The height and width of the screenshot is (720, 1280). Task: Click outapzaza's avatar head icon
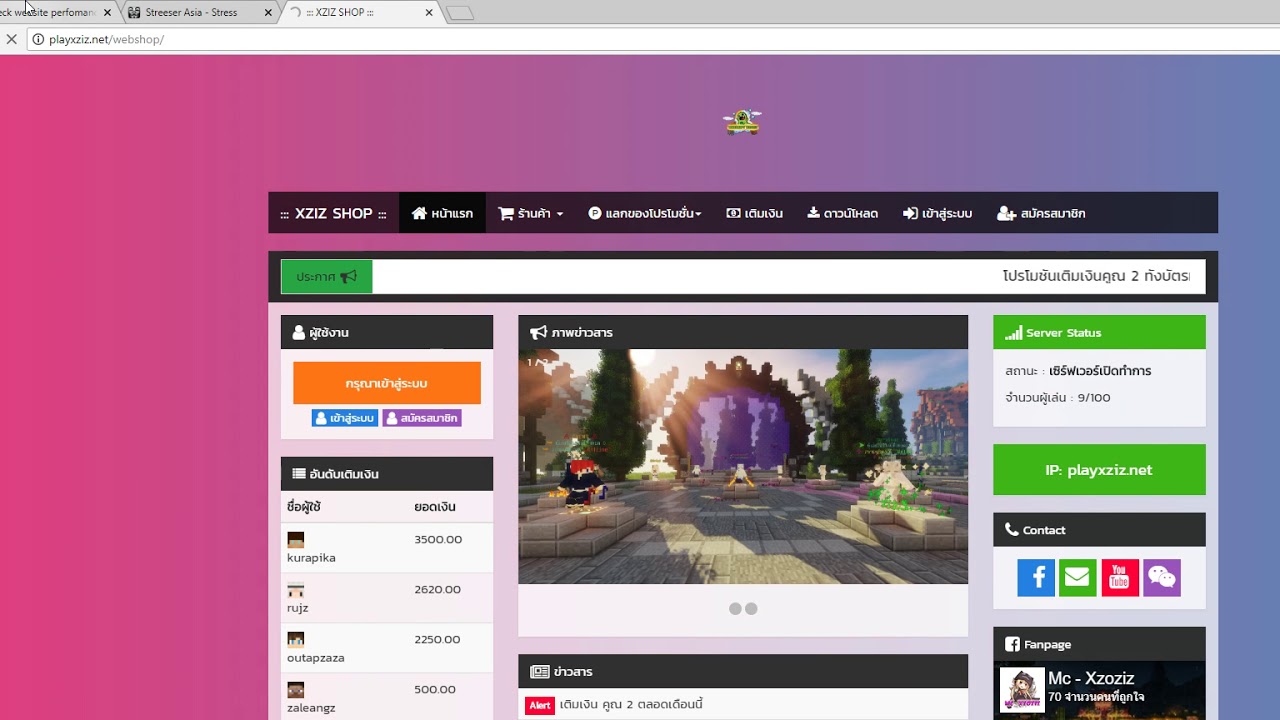295,640
